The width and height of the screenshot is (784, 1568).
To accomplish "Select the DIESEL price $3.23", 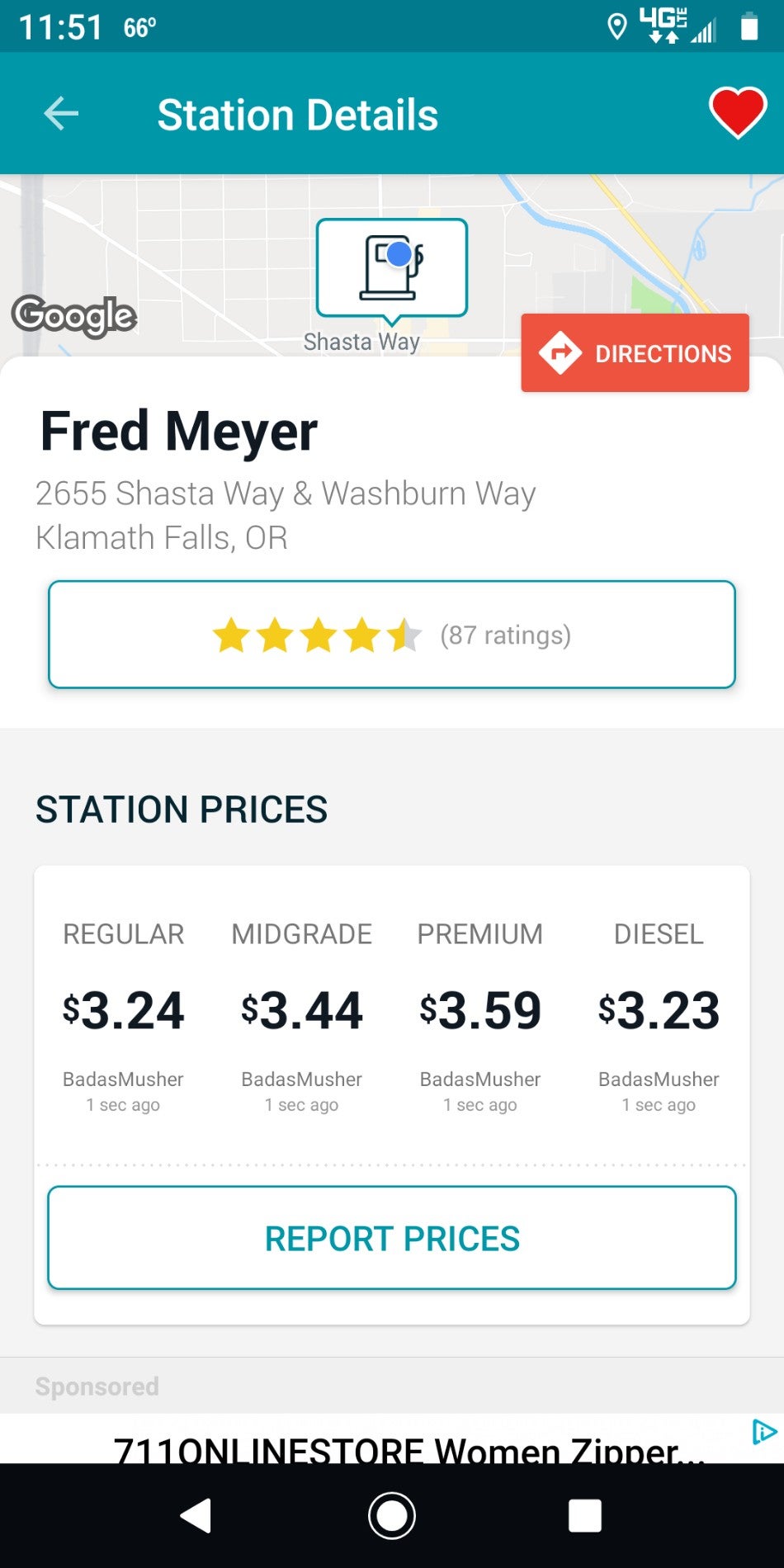I will point(659,1010).
